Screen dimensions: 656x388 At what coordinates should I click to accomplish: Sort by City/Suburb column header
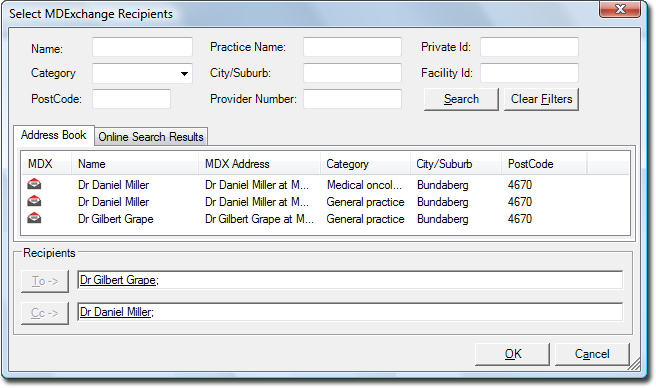click(x=456, y=164)
